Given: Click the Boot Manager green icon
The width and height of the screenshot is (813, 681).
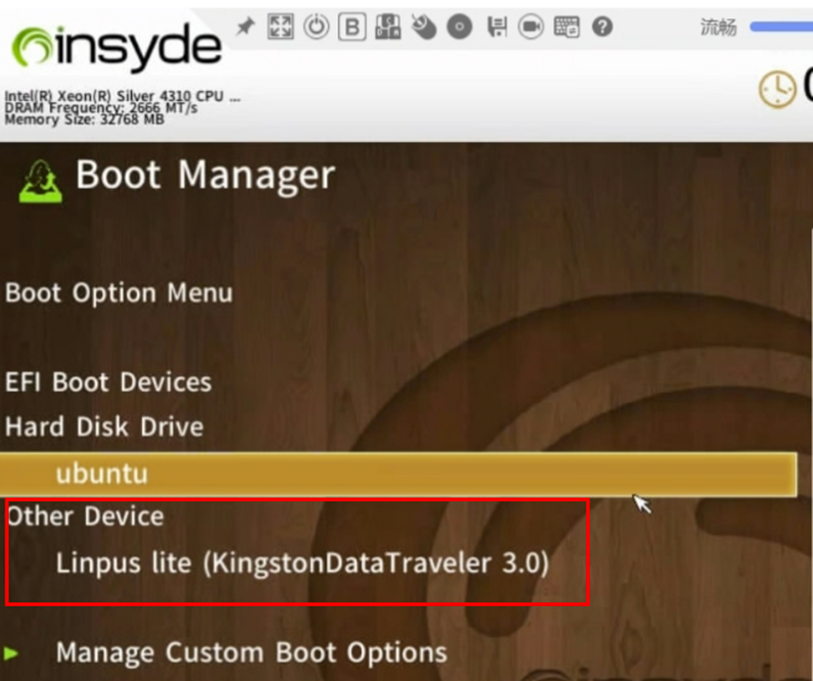Looking at the screenshot, I should click(x=40, y=182).
